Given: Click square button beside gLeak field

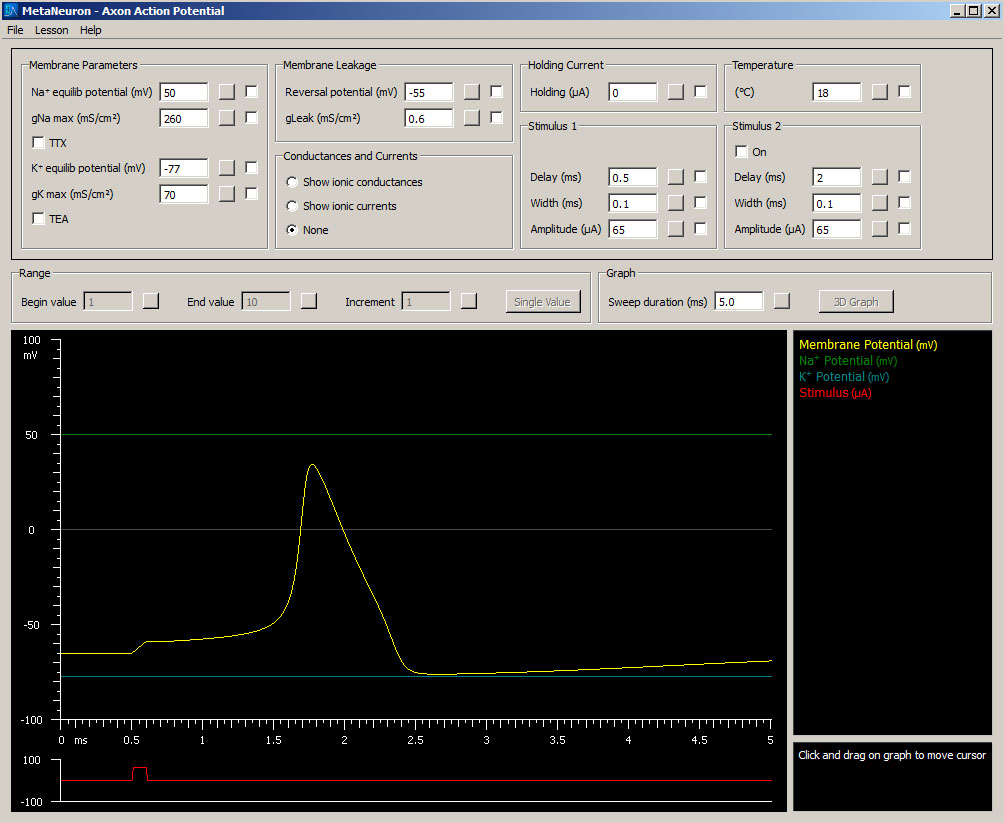Looking at the screenshot, I should pos(471,118).
